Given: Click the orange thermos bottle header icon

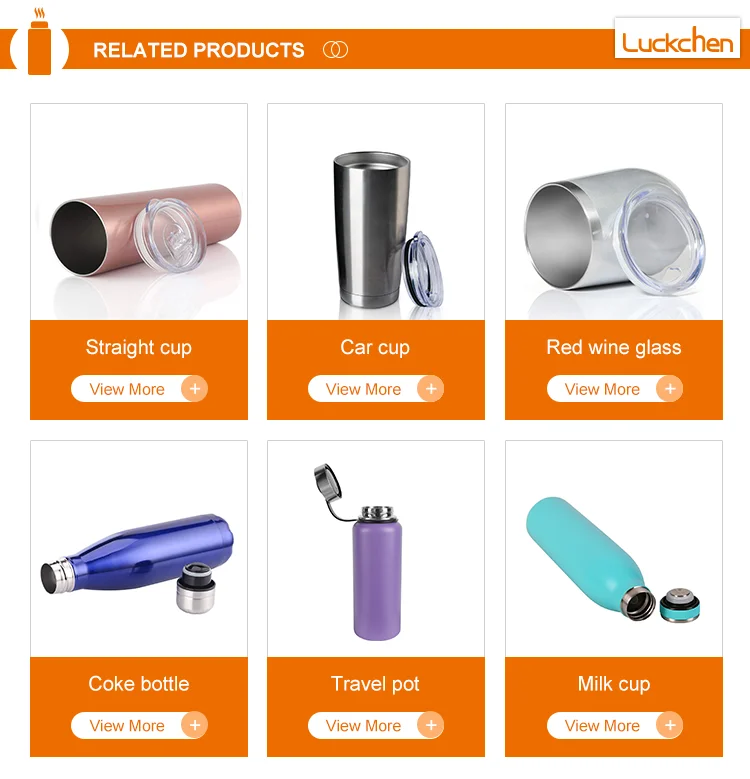Looking at the screenshot, I should tap(39, 41).
